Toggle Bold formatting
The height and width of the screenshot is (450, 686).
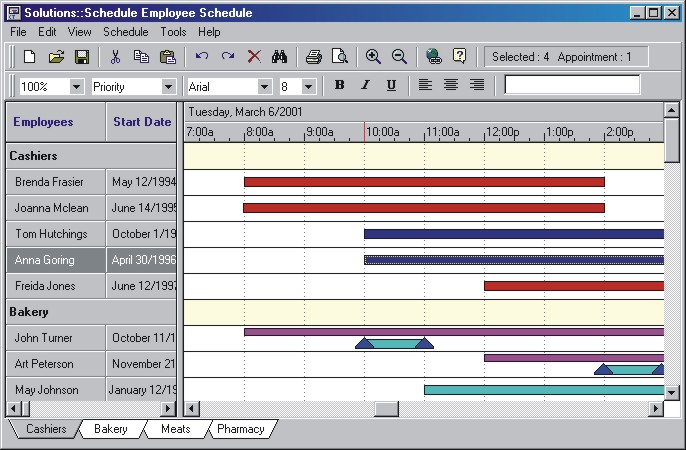point(340,86)
